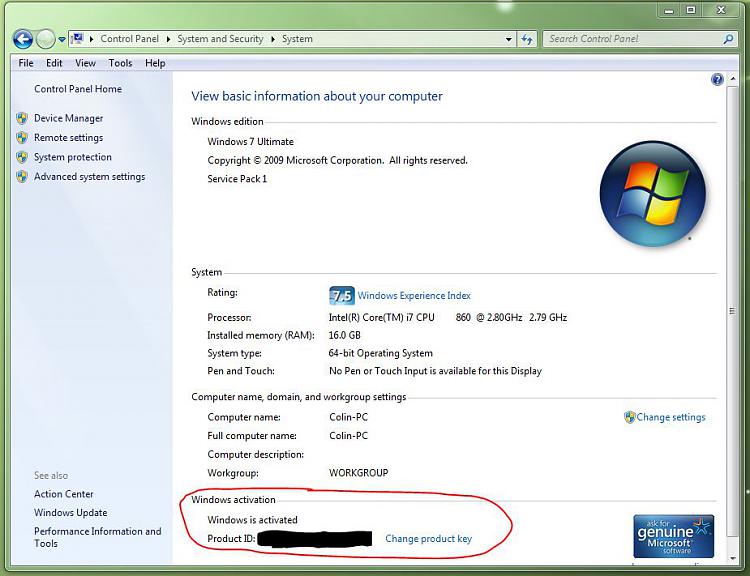The image size is (750, 576).
Task: Click scrollbar up arrow
Action: point(733,78)
